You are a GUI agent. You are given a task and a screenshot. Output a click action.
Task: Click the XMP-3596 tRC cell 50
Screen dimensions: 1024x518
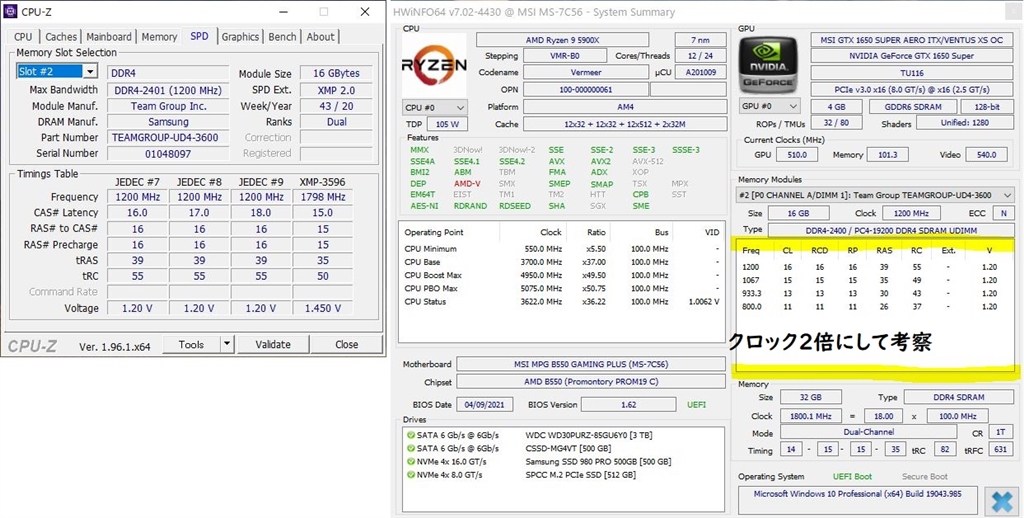click(x=323, y=276)
